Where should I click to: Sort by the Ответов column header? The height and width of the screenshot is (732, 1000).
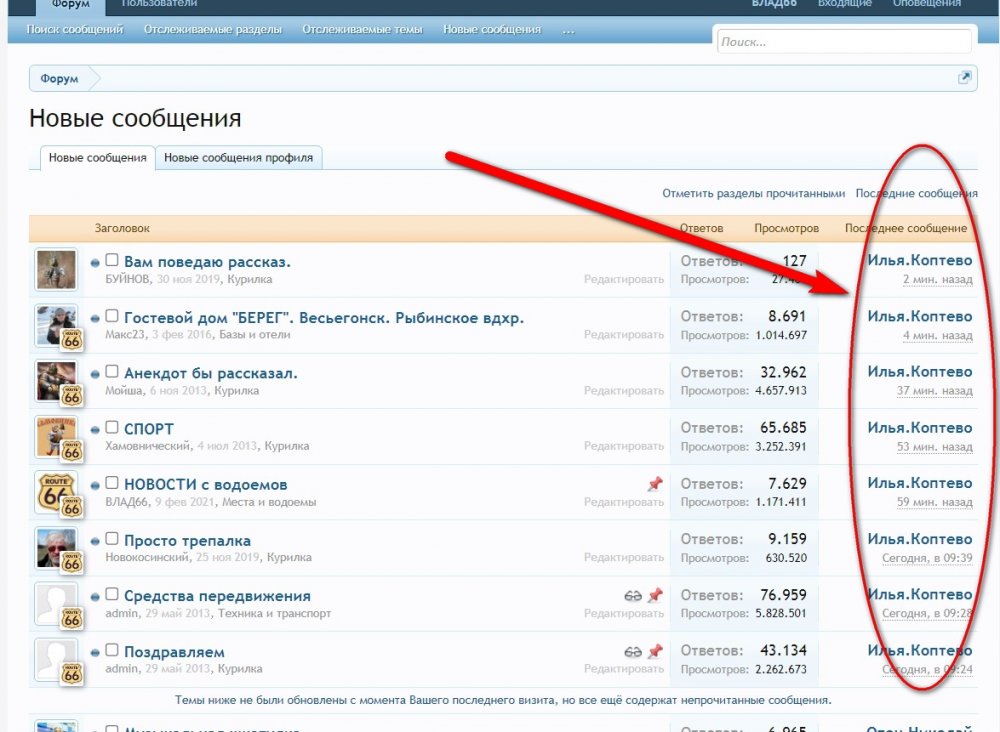click(702, 228)
